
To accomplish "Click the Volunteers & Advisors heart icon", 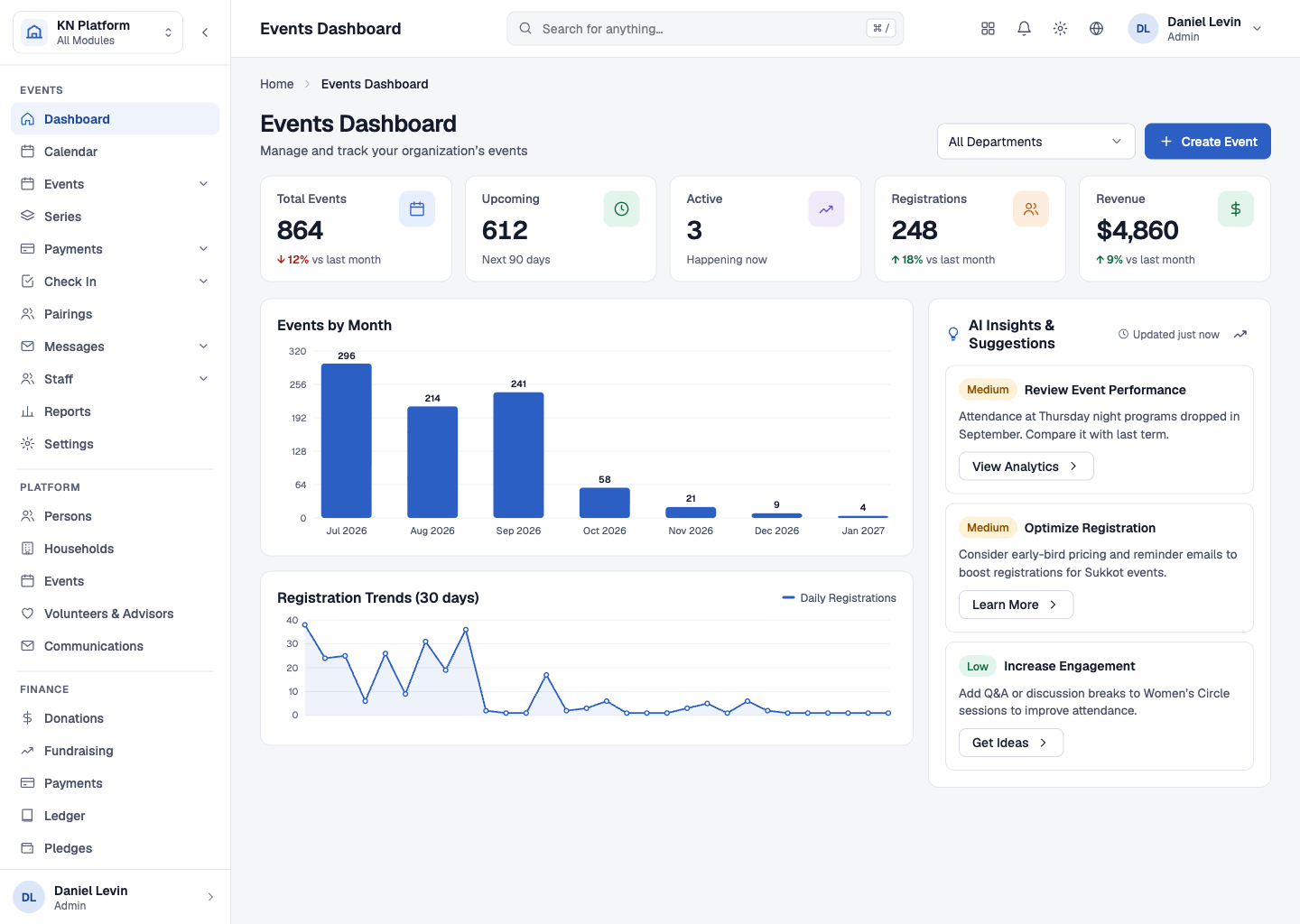I will click(x=27, y=614).
